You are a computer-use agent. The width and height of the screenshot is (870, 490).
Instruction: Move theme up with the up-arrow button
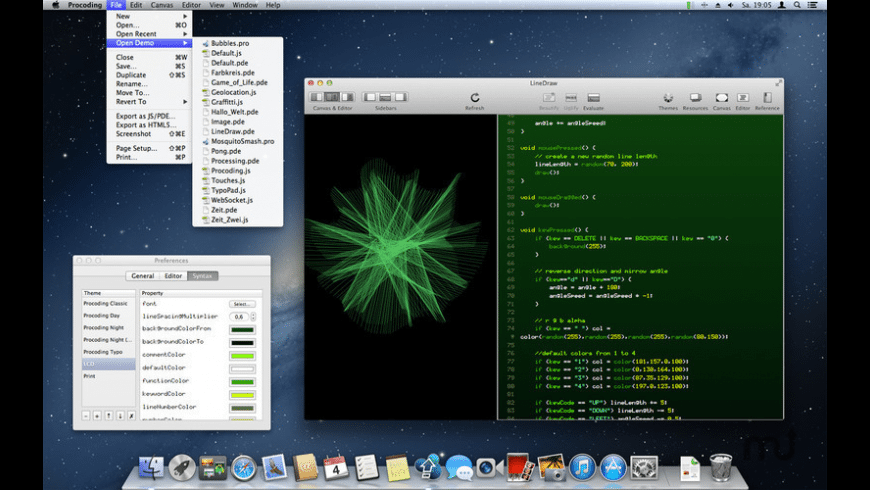[x=109, y=415]
